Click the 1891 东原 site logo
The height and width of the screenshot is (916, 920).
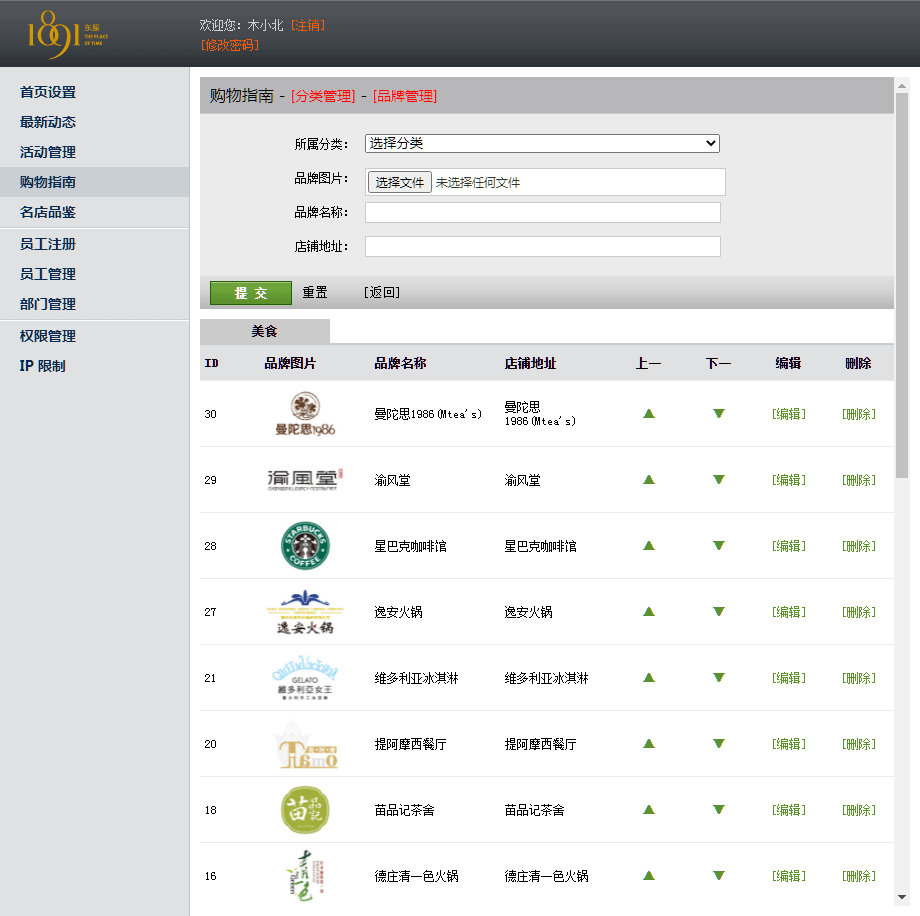coord(67,34)
